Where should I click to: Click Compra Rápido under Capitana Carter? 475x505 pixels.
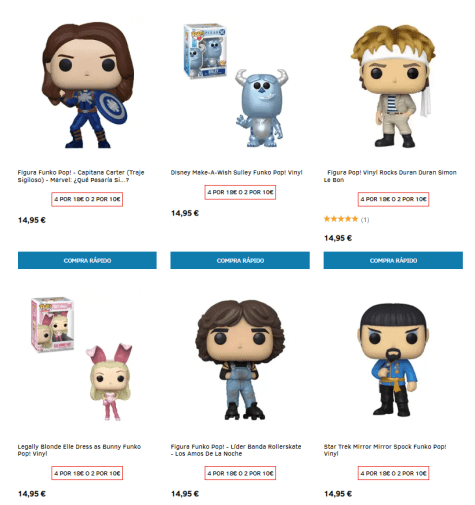pos(87,260)
